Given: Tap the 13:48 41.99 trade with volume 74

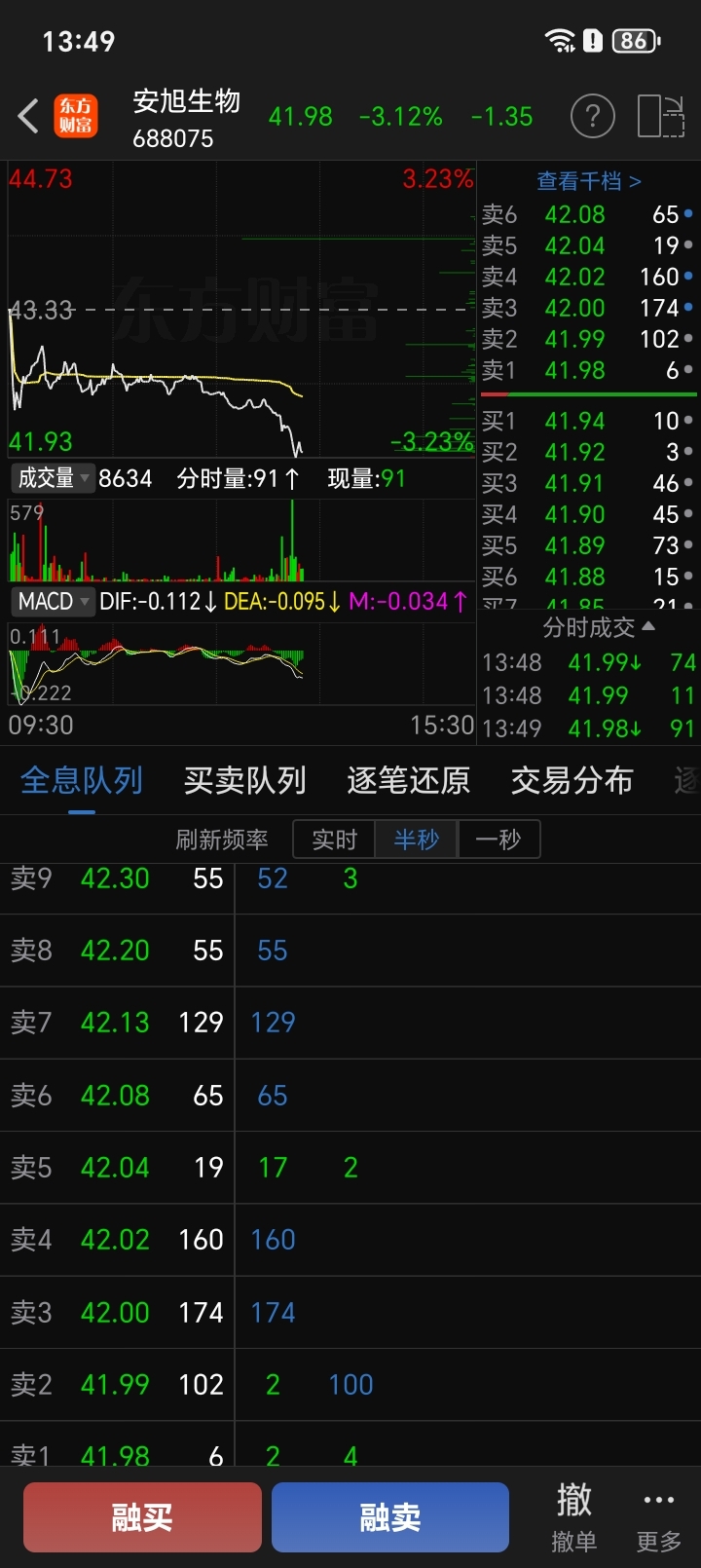Looking at the screenshot, I should pos(589,662).
